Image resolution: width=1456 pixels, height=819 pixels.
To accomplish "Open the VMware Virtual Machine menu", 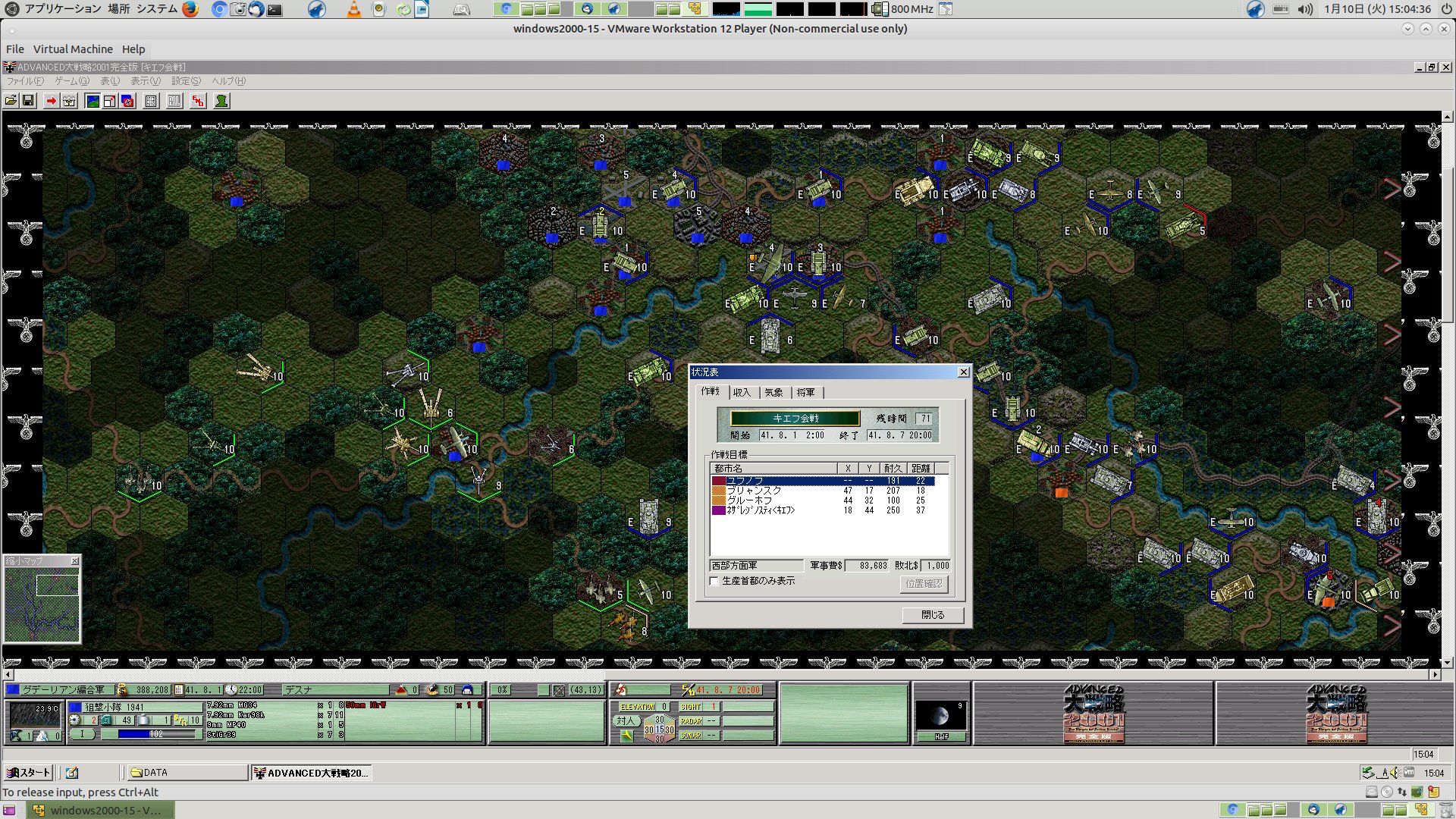I will click(73, 49).
